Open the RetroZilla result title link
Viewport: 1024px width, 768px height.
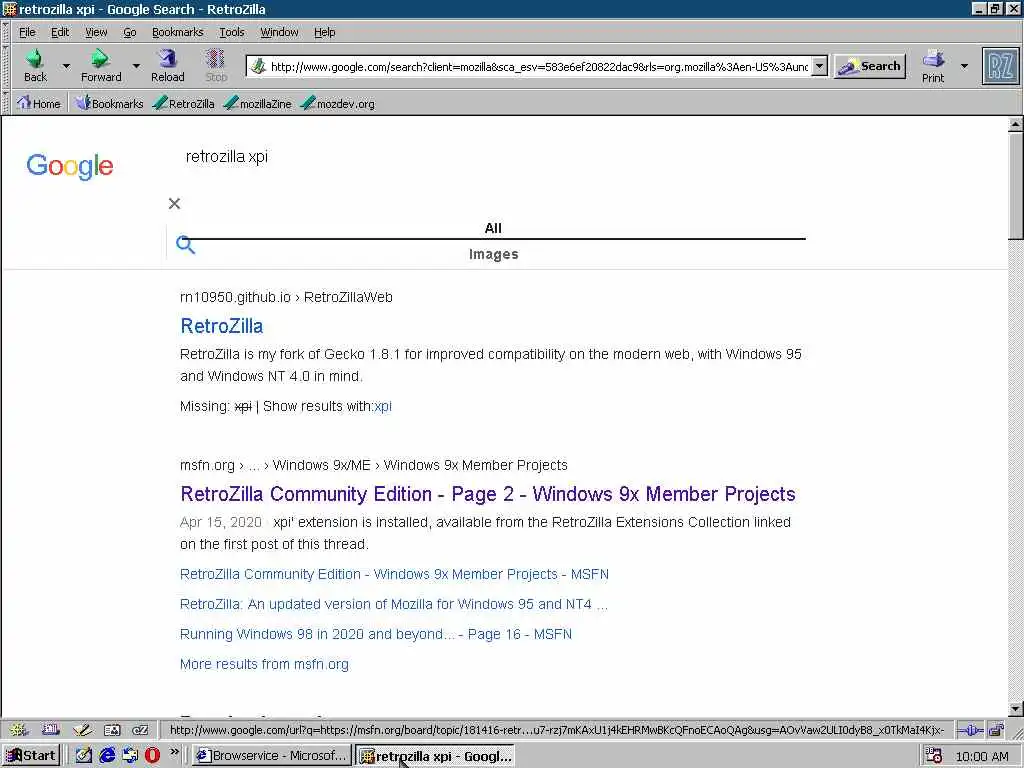click(x=221, y=326)
